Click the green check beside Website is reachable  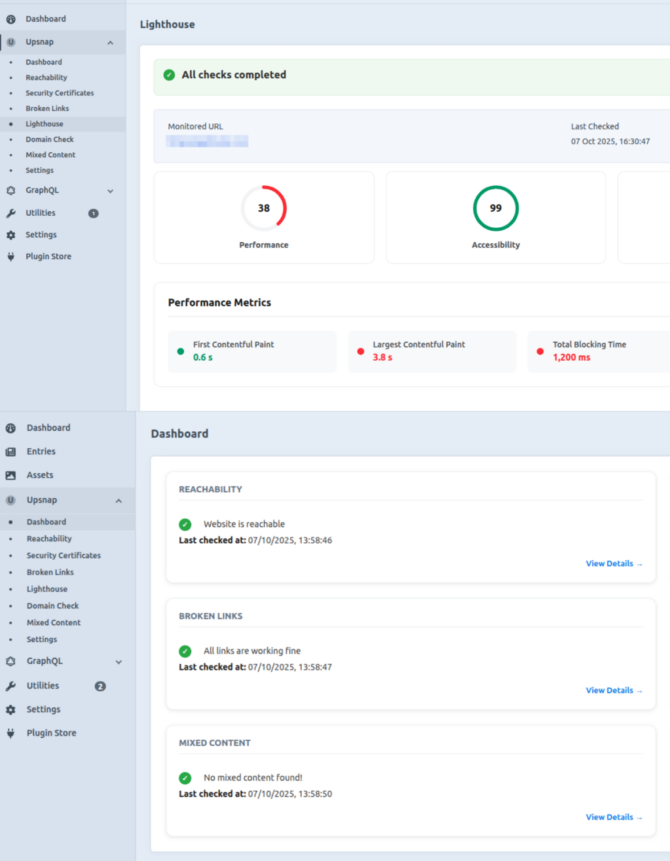185,524
